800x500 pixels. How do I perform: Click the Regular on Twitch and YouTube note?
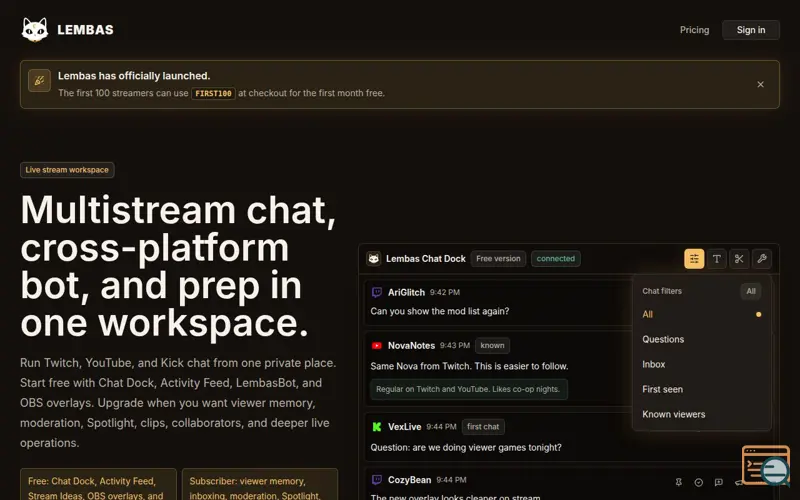click(x=468, y=389)
